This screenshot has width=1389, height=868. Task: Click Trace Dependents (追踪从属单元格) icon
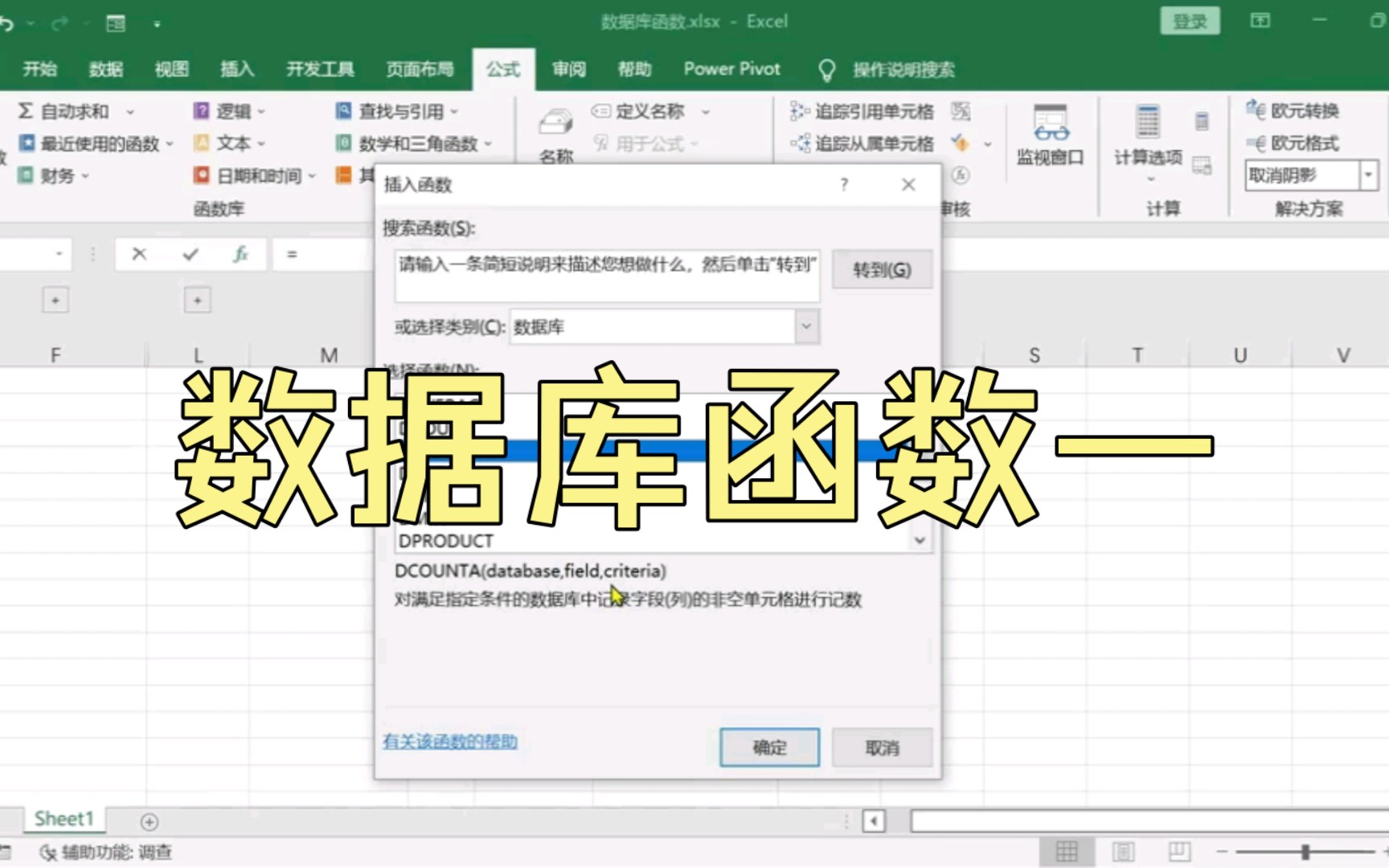[862, 144]
